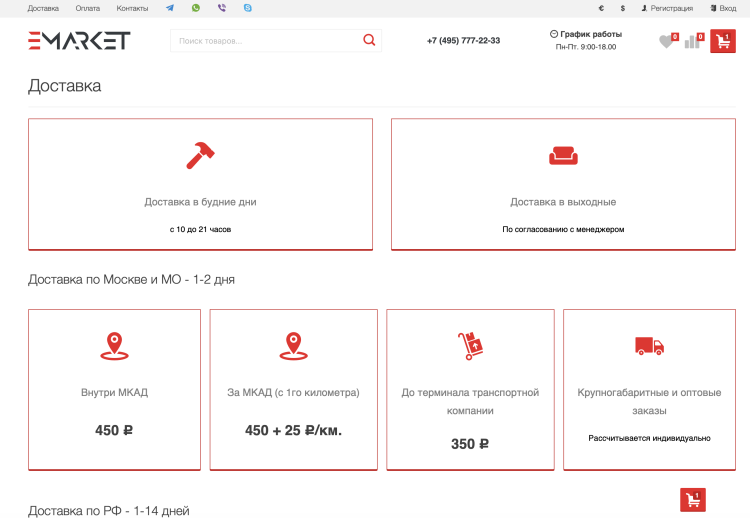Screen dimensions: 750x518
Task: Click the sofa icon for weekend delivery
Action: [563, 155]
